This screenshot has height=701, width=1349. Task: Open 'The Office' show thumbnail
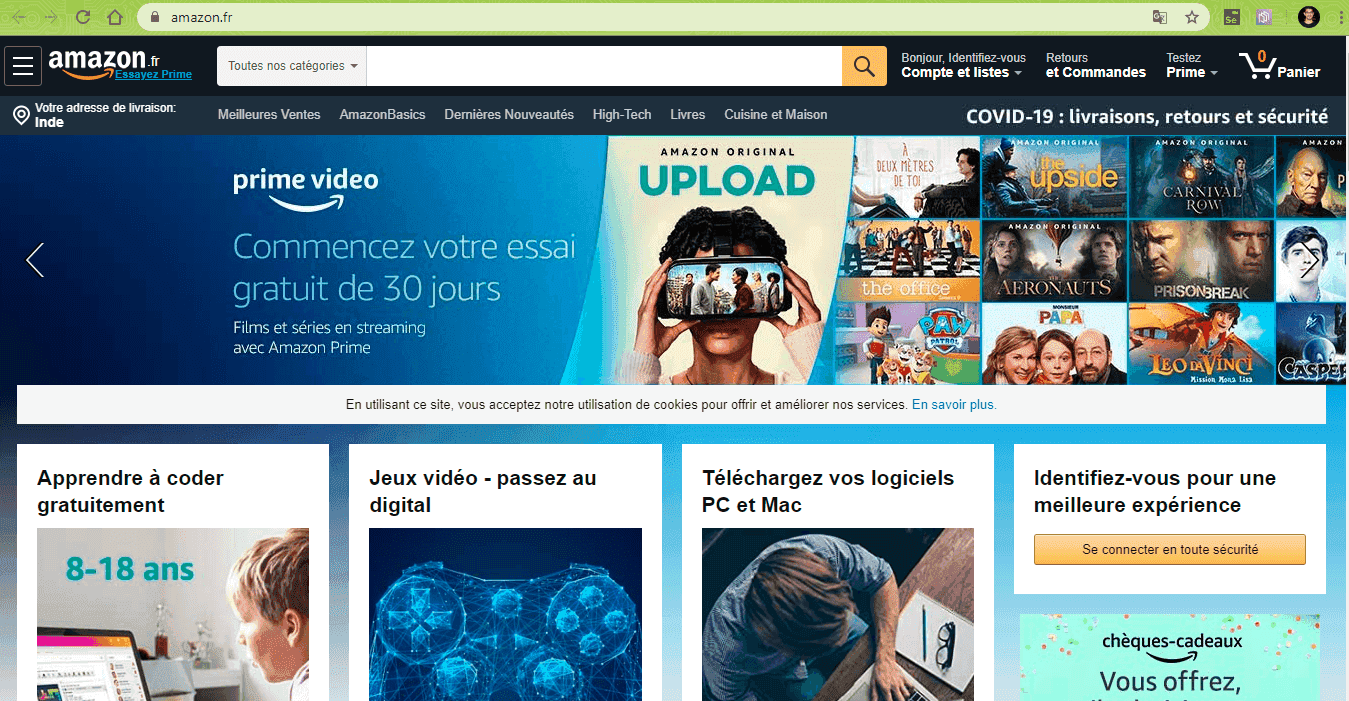tap(909, 261)
